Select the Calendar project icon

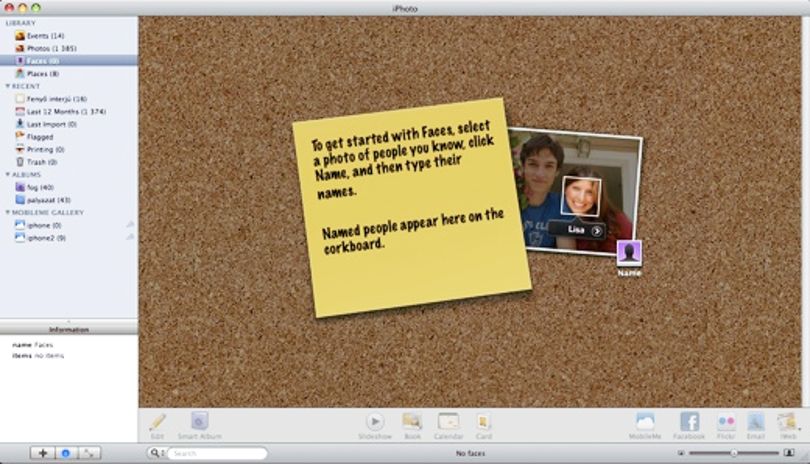coord(448,422)
